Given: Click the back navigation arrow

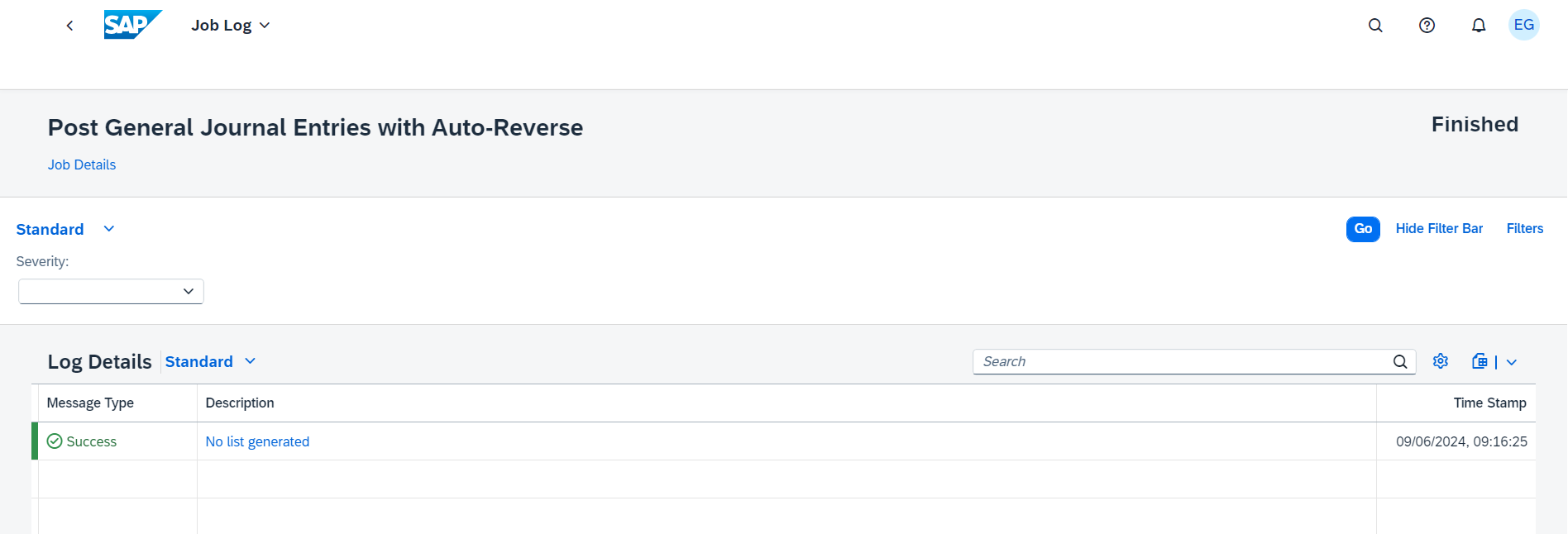Looking at the screenshot, I should tap(69, 26).
